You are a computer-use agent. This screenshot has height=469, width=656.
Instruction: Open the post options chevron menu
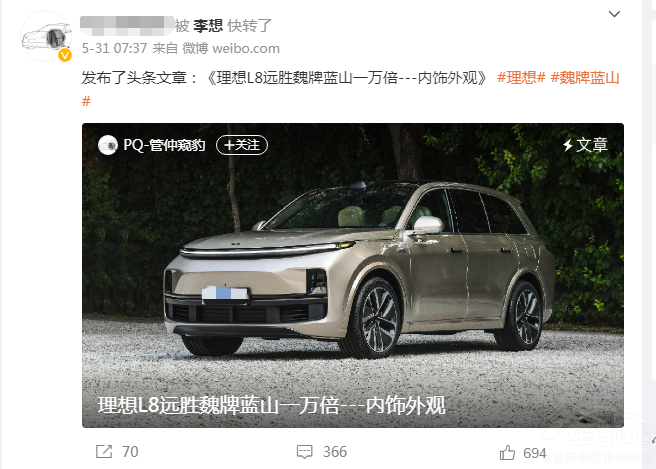coord(614,14)
